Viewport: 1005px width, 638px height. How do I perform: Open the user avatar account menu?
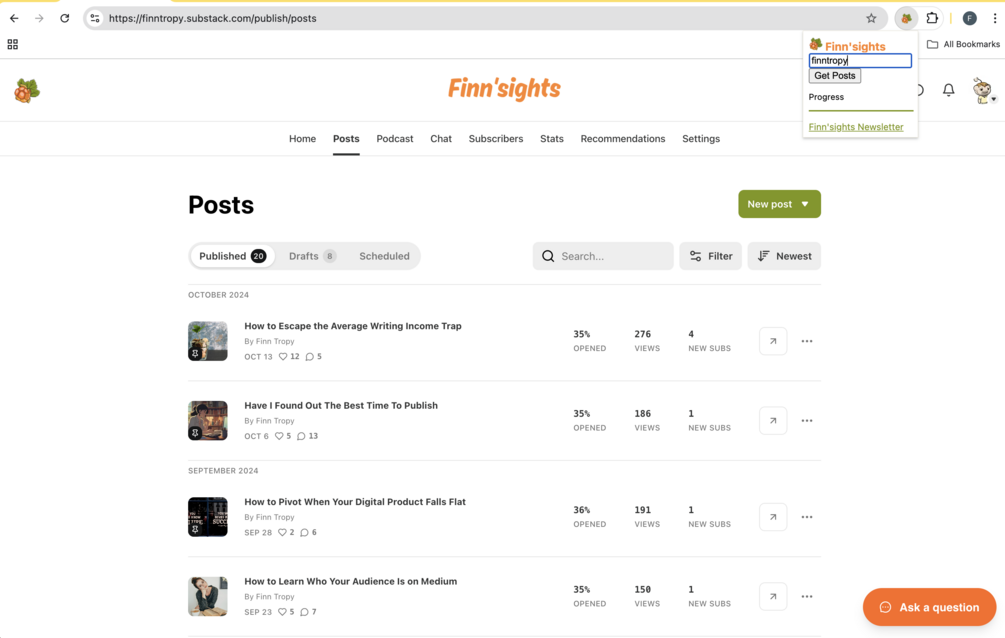(983, 90)
